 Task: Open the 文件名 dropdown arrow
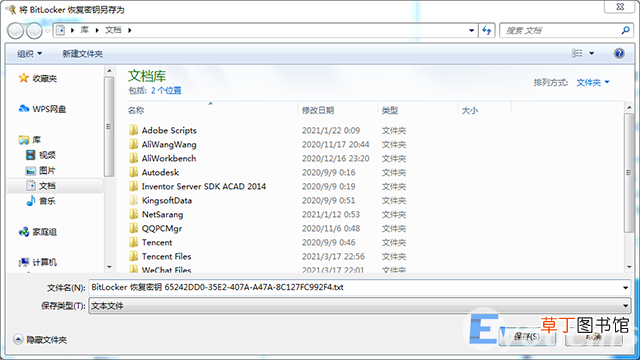click(625, 288)
